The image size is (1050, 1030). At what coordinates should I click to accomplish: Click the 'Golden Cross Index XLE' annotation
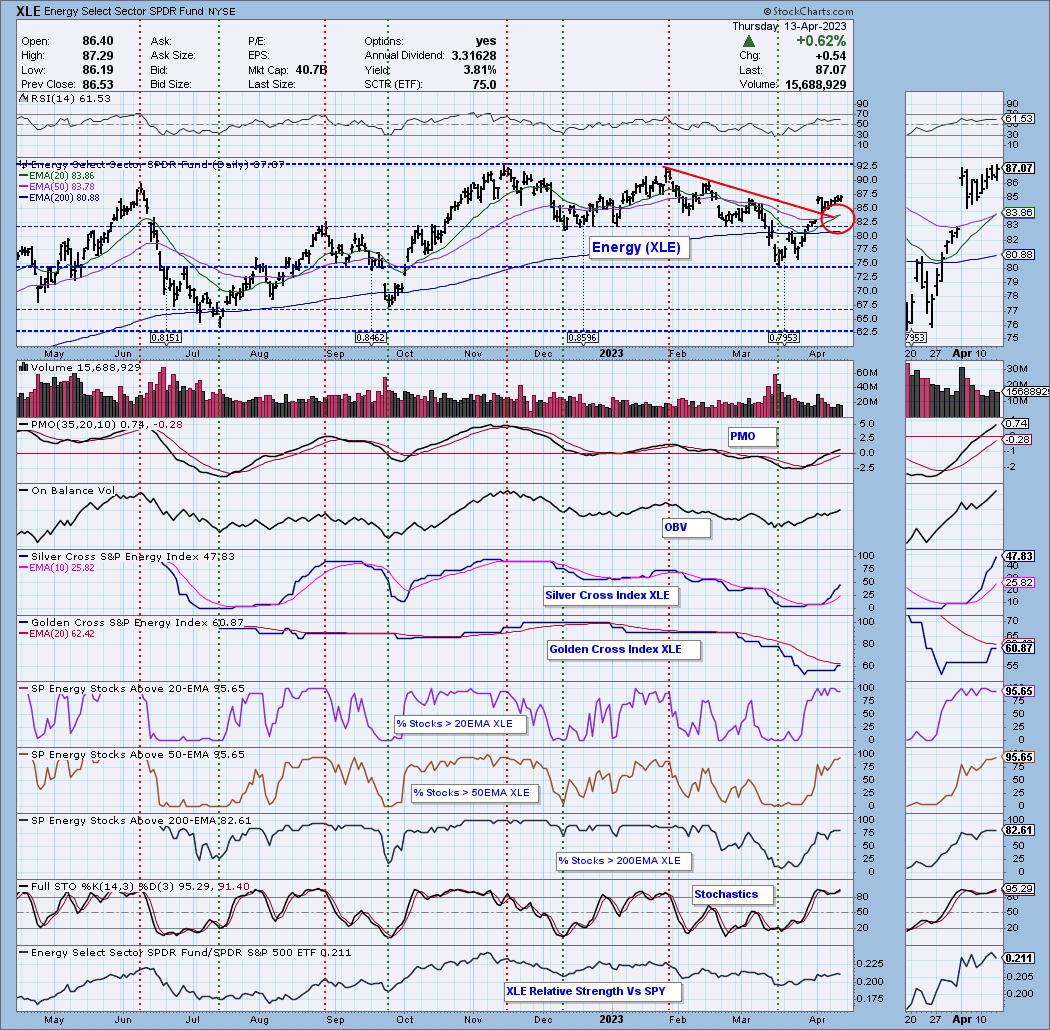click(623, 650)
